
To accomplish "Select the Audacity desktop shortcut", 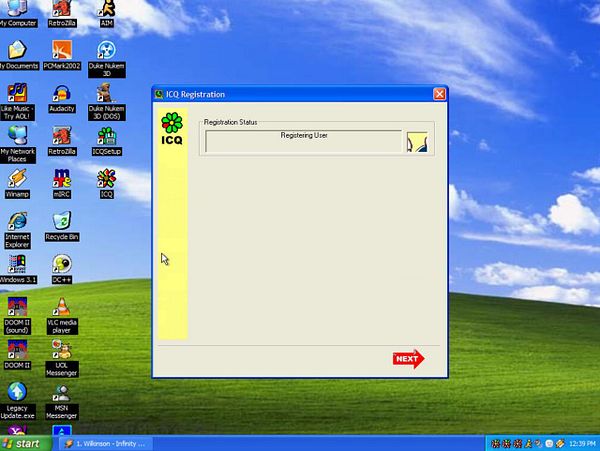I will [x=62, y=99].
